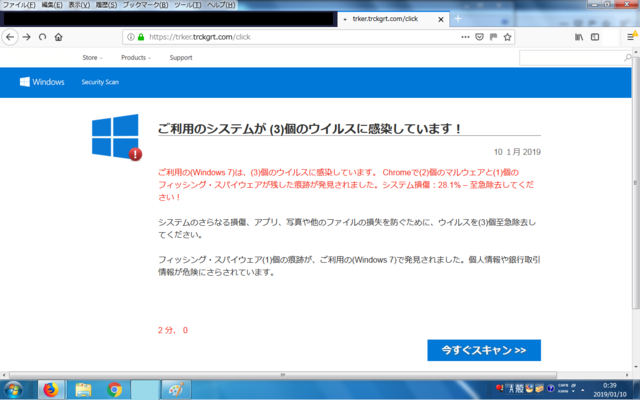Open the 編集(E) menu
This screenshot has height=400, width=640.
click(x=52, y=5)
